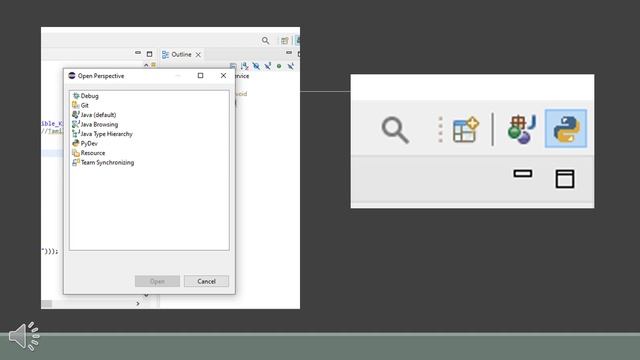Maximize the Open Perspective dialog
Image resolution: width=640 pixels, height=360 pixels.
point(200,76)
